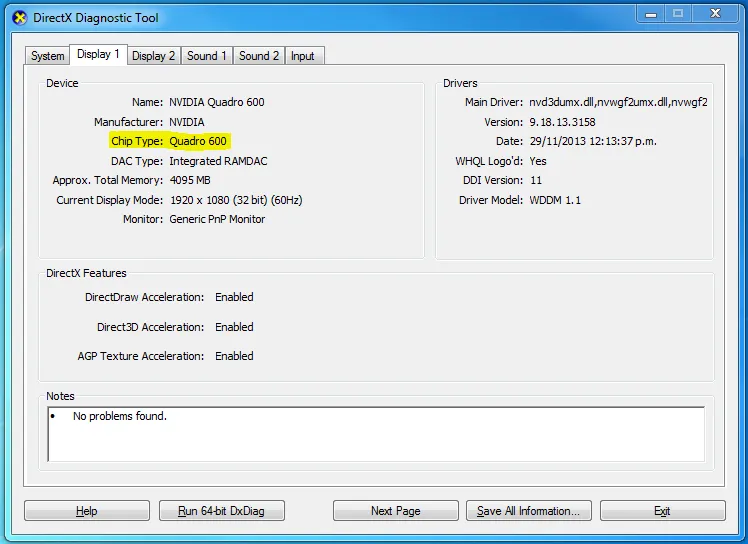Click the WHQL Logo'd value Yes

[538, 161]
